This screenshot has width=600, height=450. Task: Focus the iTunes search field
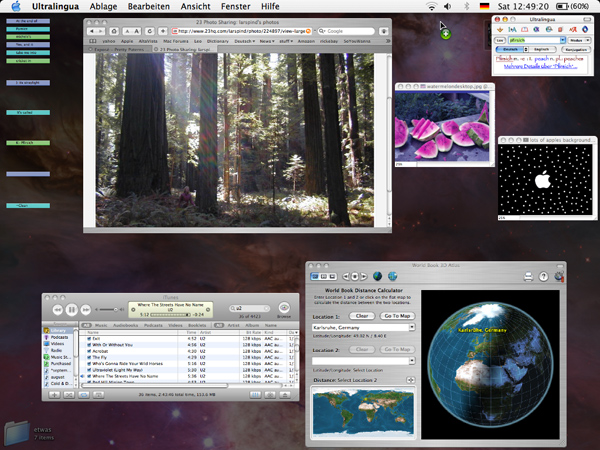(x=249, y=308)
